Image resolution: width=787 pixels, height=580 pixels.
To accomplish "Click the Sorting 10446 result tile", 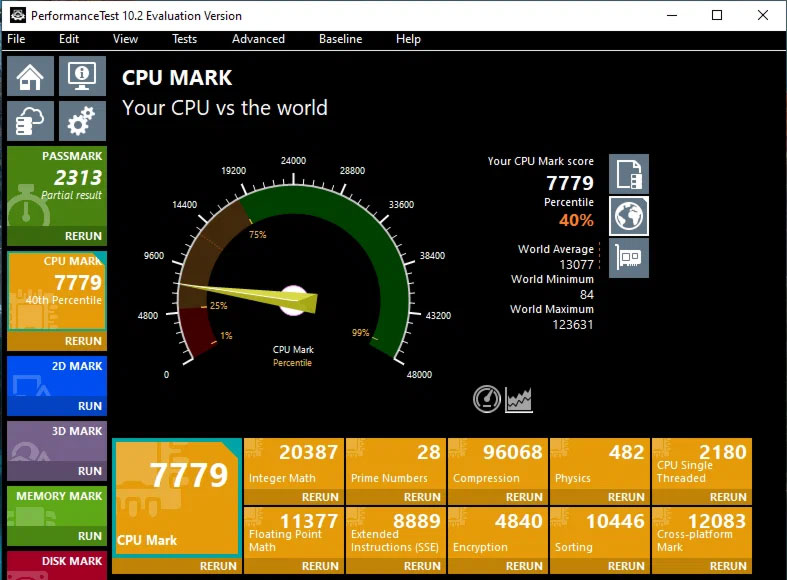I will point(600,533).
